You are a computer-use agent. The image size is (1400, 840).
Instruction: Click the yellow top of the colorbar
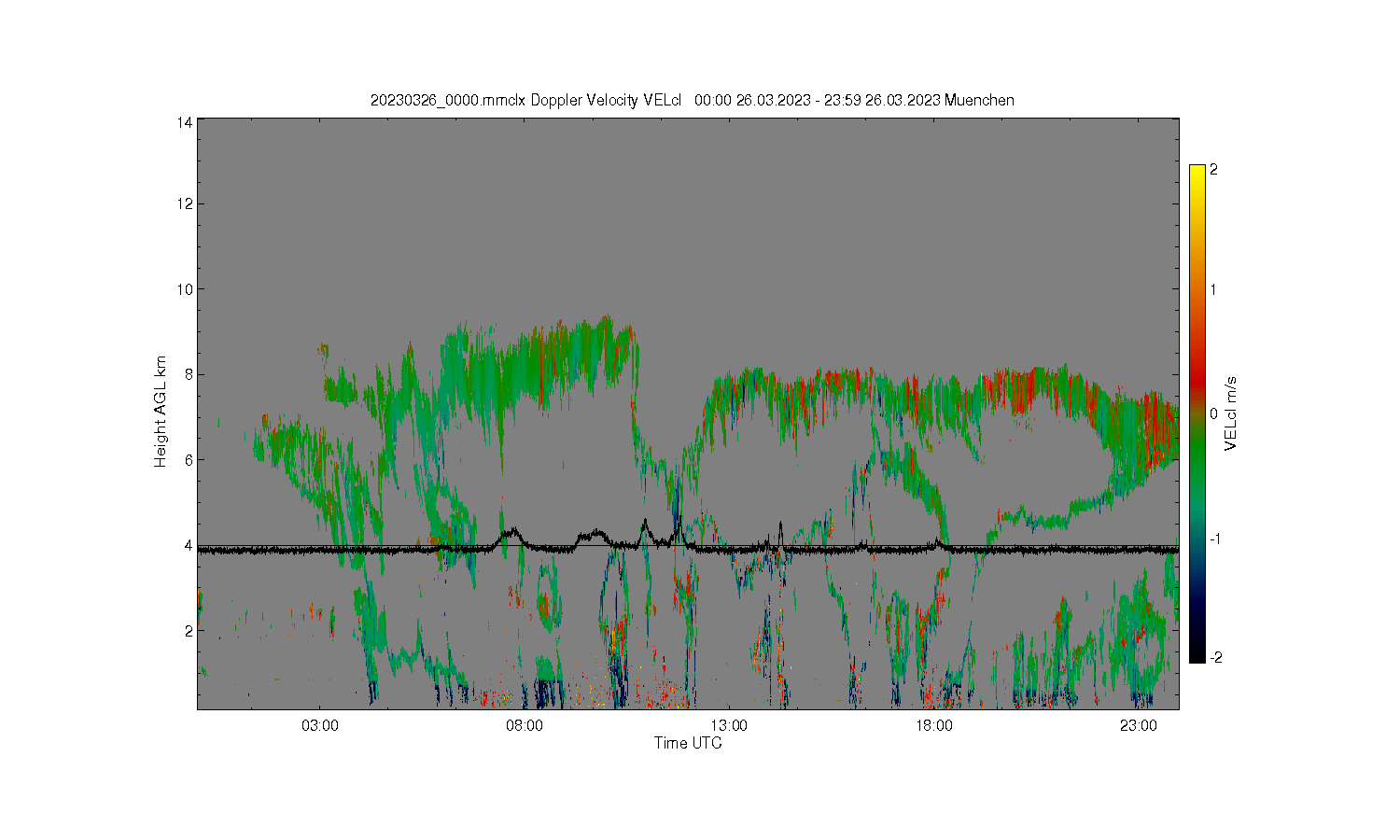point(1197,173)
